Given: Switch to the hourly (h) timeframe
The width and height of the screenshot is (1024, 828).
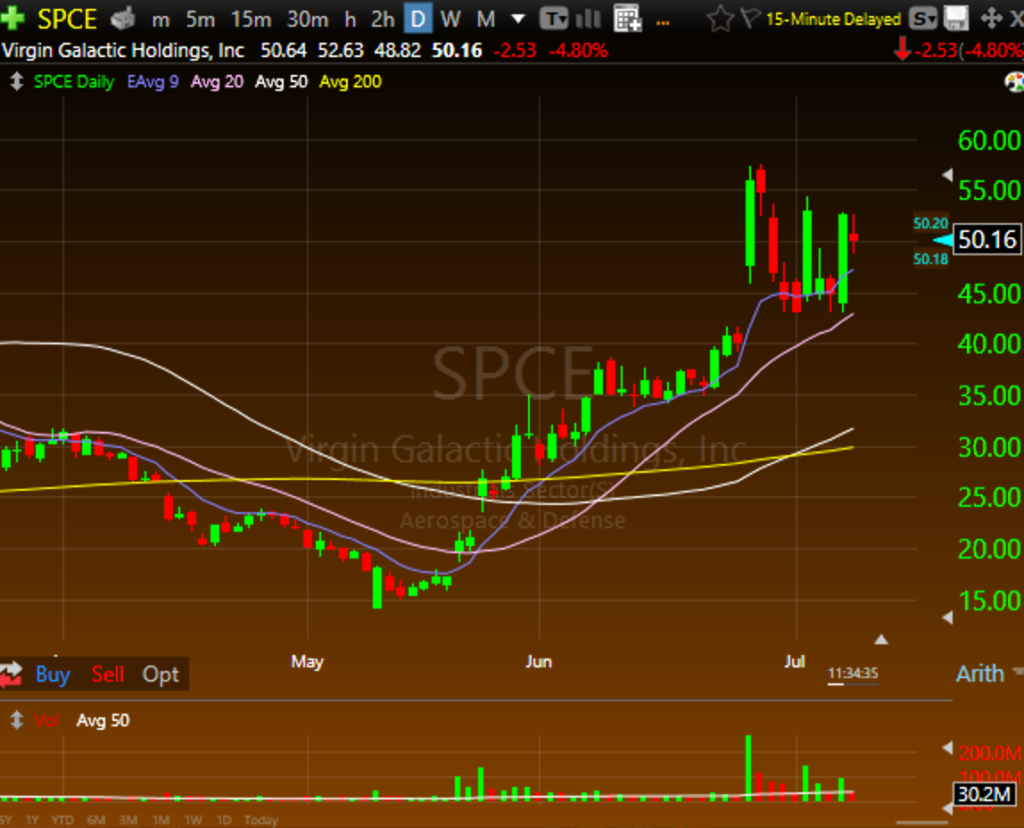Looking at the screenshot, I should click(350, 20).
